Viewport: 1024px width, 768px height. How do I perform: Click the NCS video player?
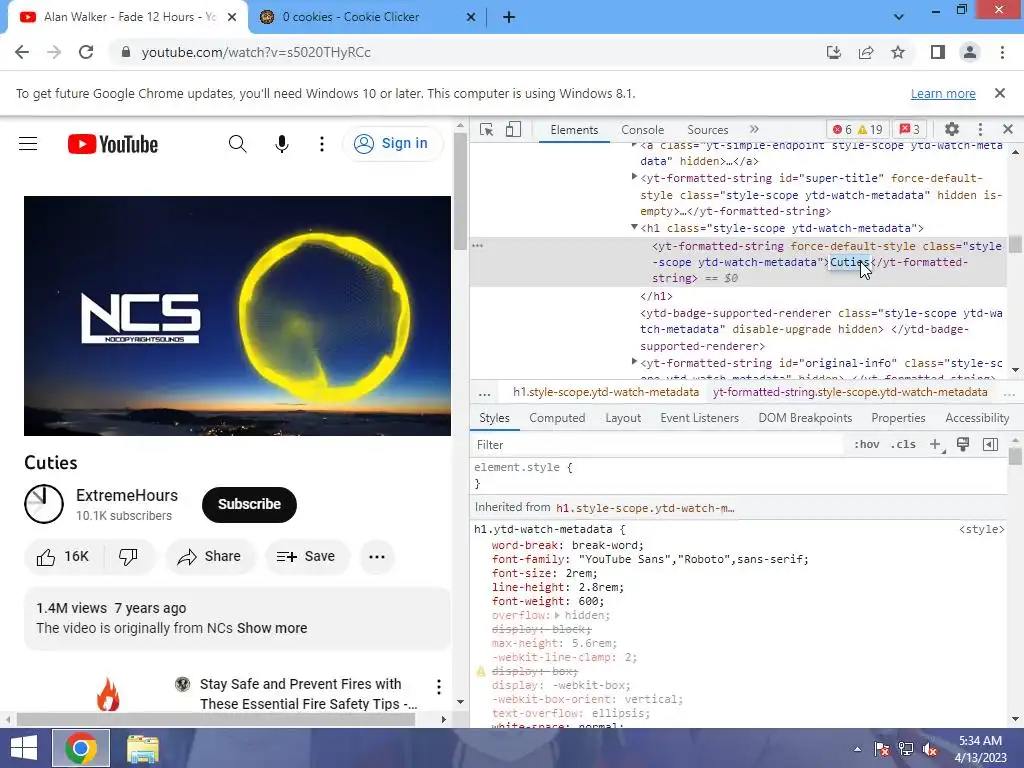point(237,315)
